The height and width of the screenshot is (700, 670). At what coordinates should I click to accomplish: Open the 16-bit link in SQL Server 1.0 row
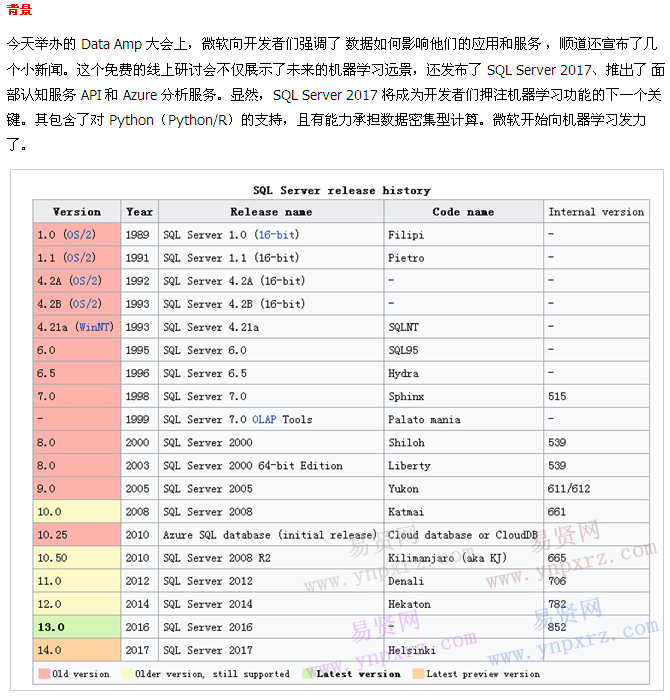[x=277, y=235]
